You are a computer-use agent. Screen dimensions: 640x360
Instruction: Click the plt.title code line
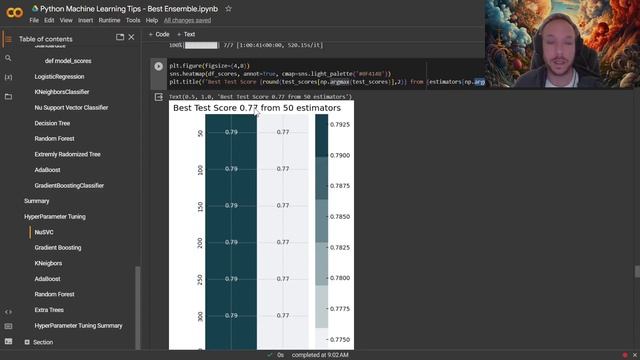point(327,82)
